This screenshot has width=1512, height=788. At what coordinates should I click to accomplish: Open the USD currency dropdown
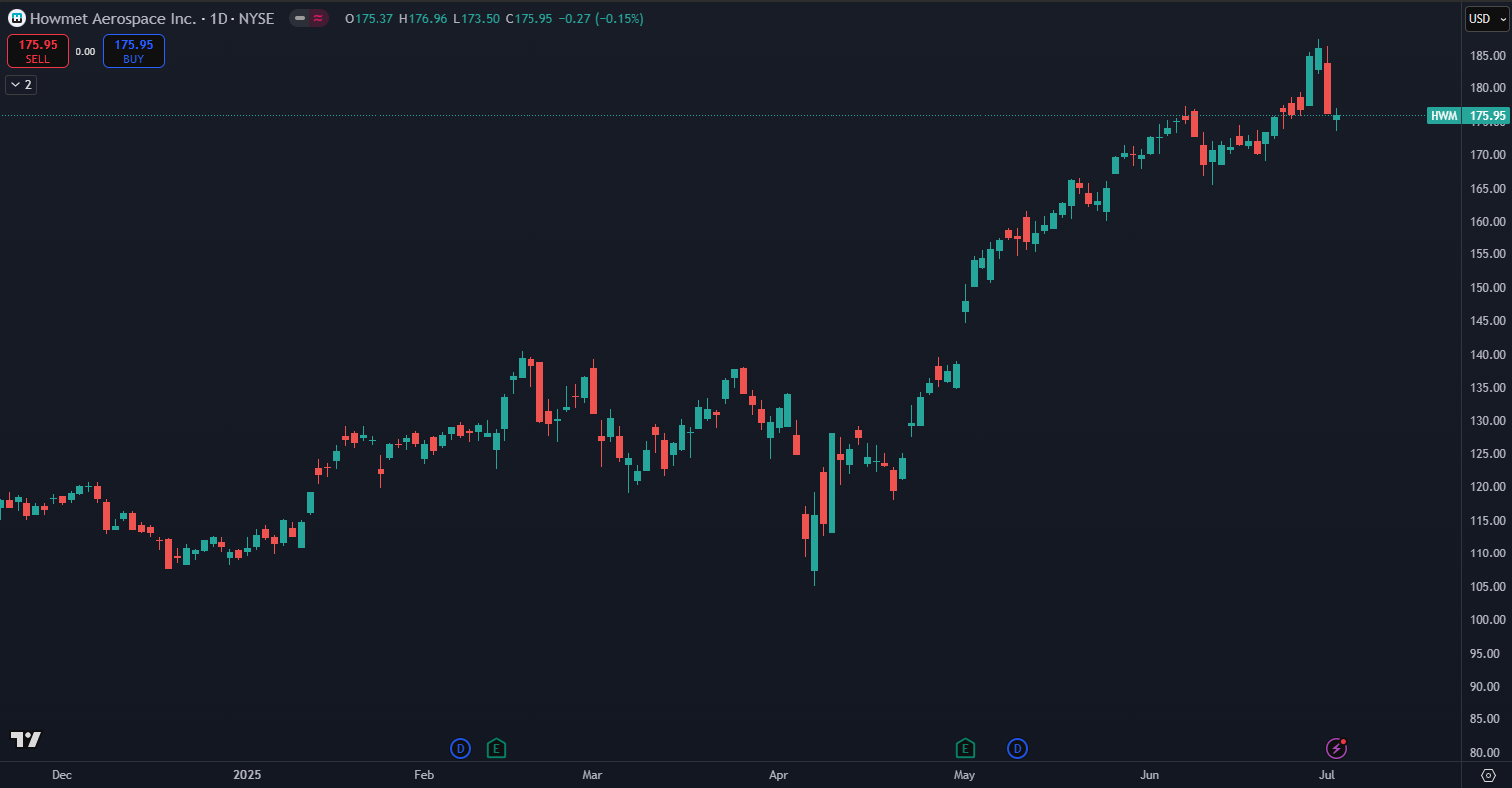click(1487, 18)
